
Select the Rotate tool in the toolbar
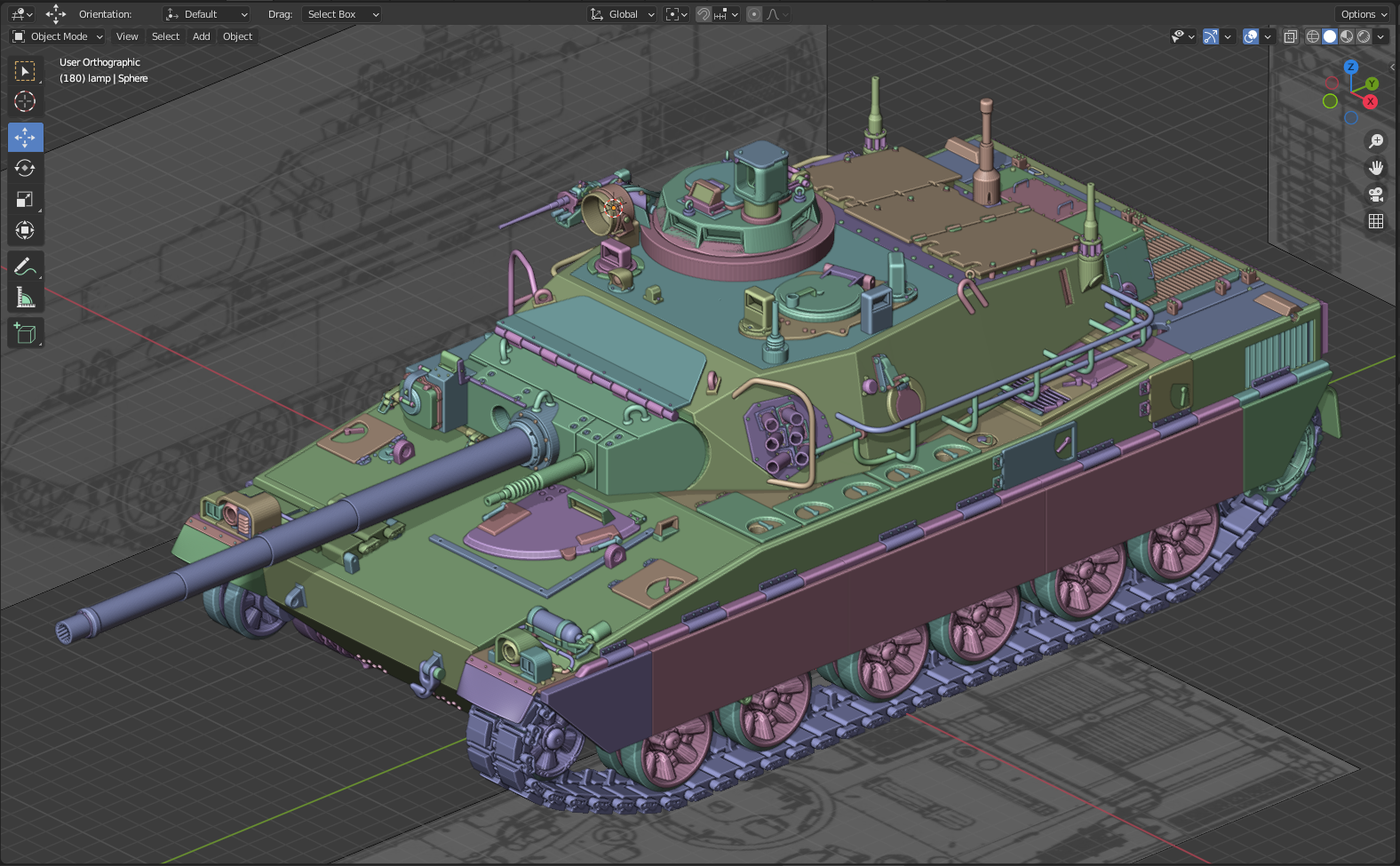(x=25, y=169)
